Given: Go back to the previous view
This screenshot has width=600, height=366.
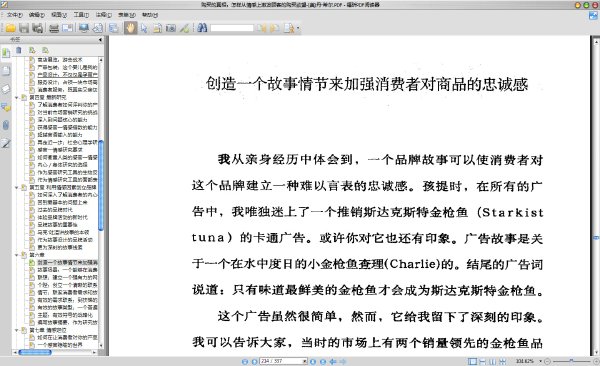Looking at the screenshot, I should point(333,361).
